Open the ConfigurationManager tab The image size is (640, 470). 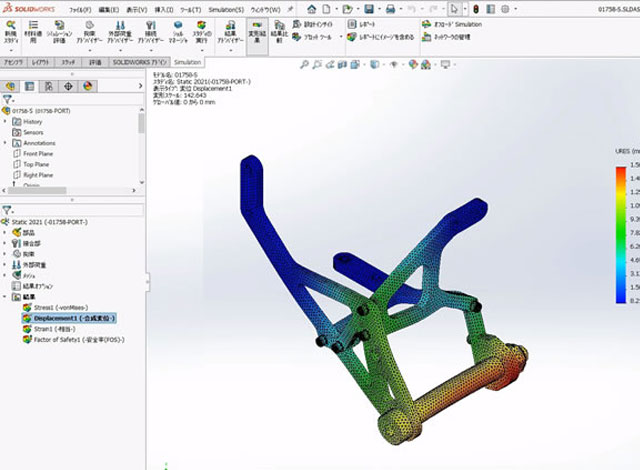point(49,86)
